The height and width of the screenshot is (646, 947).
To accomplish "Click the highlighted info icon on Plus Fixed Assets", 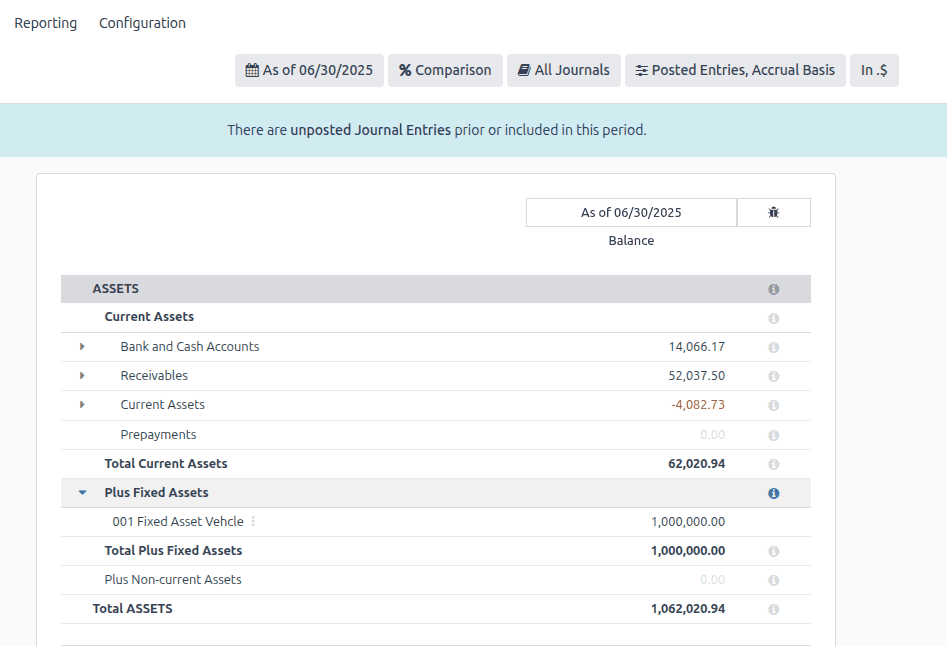I will 773,492.
